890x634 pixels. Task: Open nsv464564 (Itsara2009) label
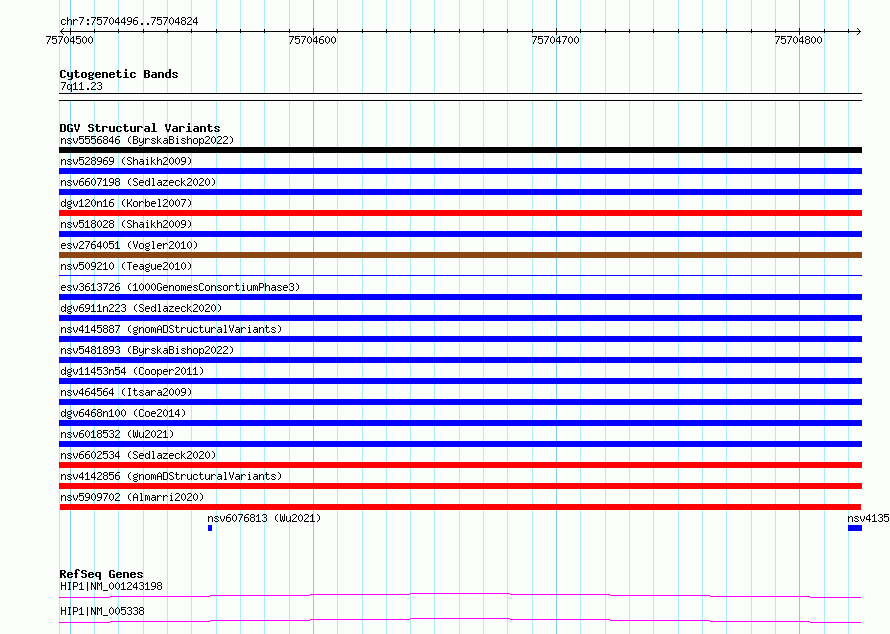[126, 392]
